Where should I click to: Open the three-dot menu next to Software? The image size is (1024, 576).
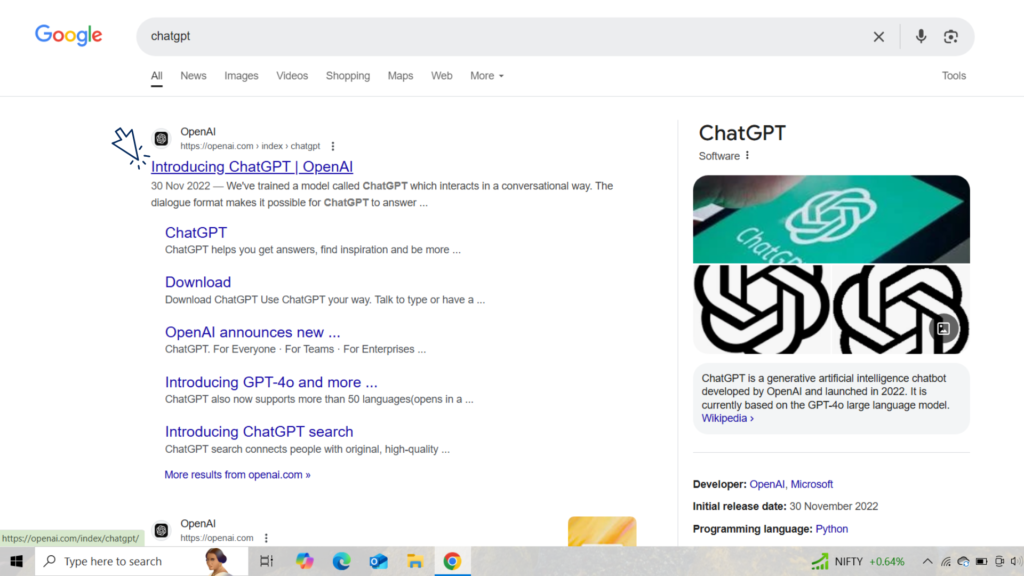pyautogui.click(x=747, y=156)
